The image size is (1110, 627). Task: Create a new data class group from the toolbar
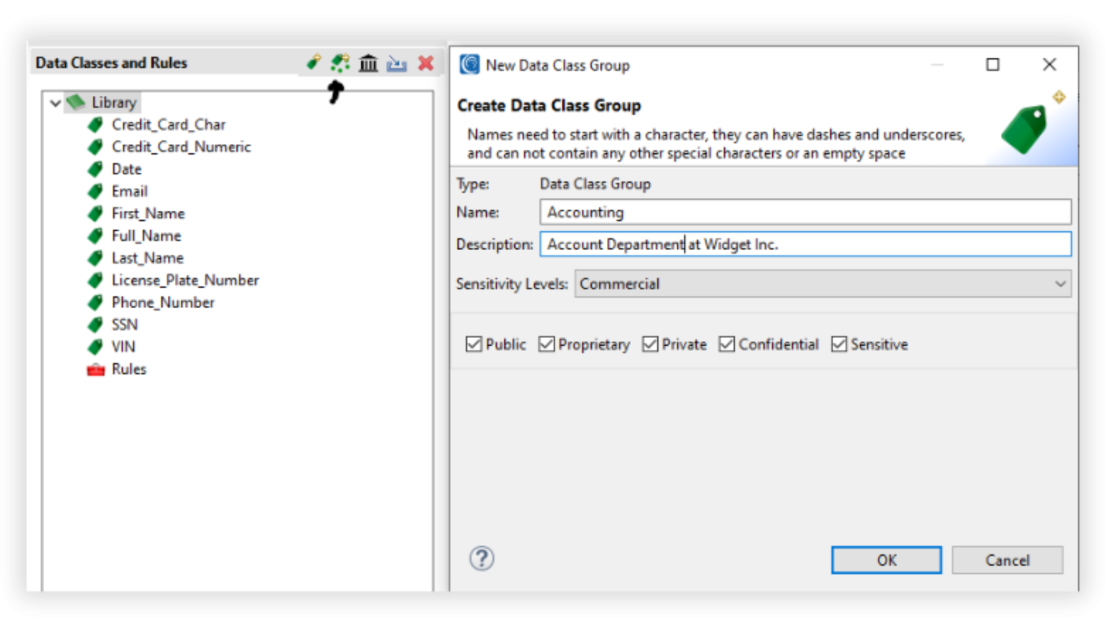[339, 62]
